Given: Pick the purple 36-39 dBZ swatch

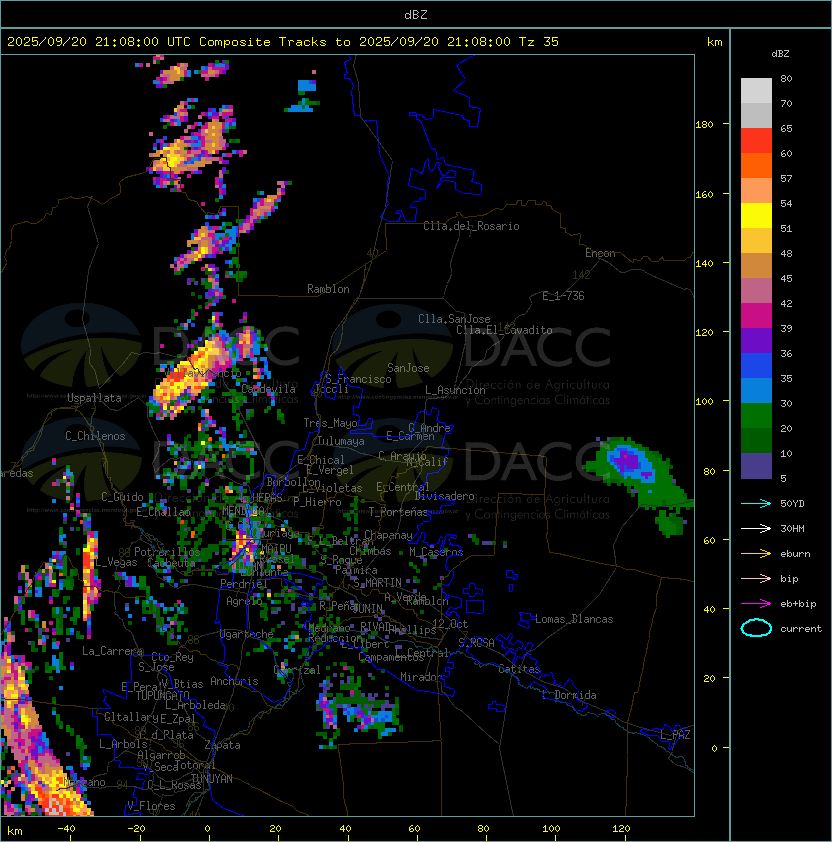Looking at the screenshot, I should (x=756, y=340).
